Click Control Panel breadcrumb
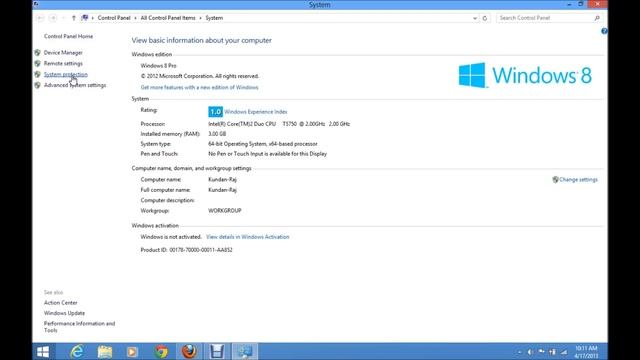Viewport: 640px width, 360px height. tap(114, 18)
